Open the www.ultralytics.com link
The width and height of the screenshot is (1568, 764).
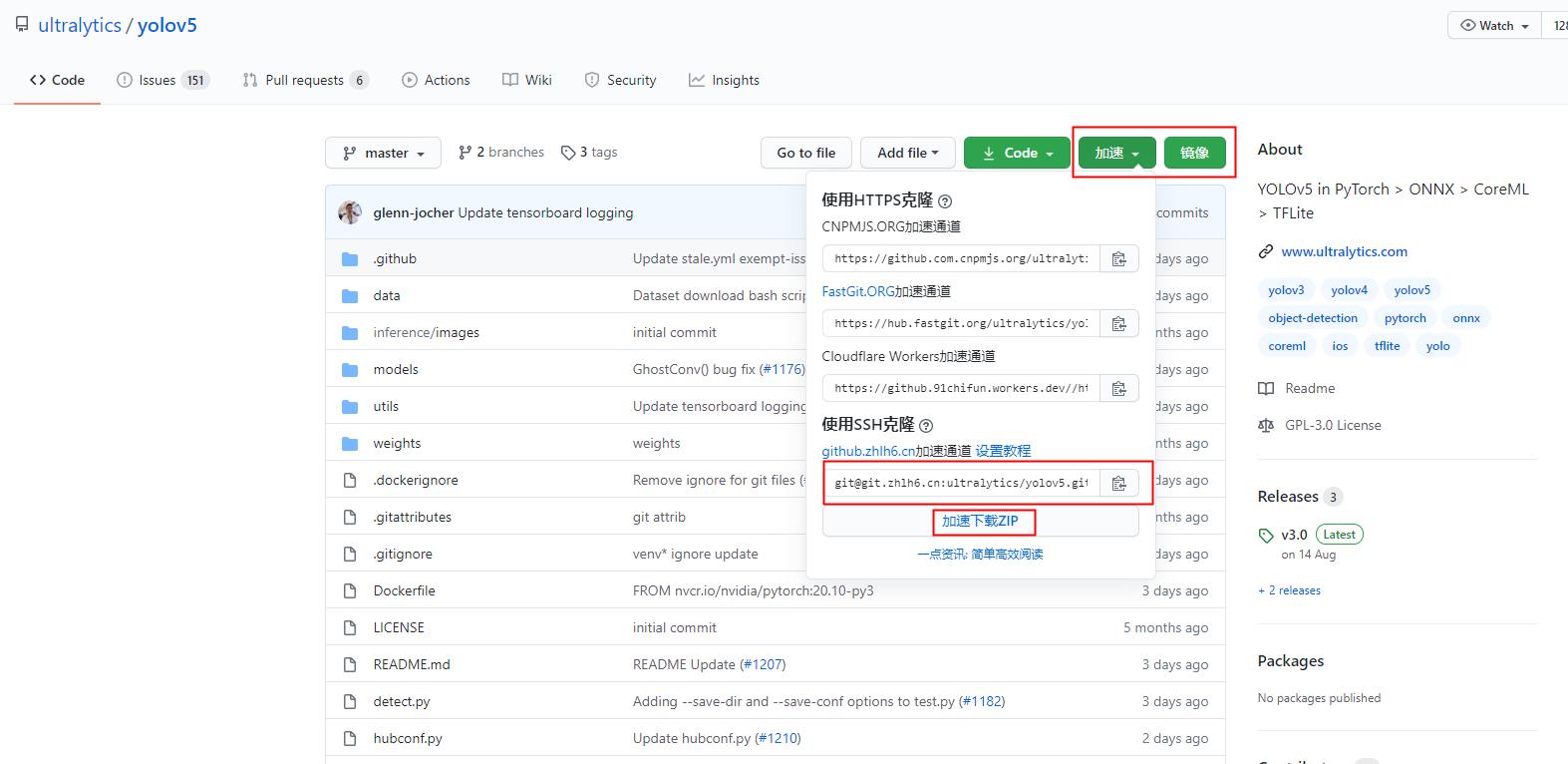(x=1344, y=251)
